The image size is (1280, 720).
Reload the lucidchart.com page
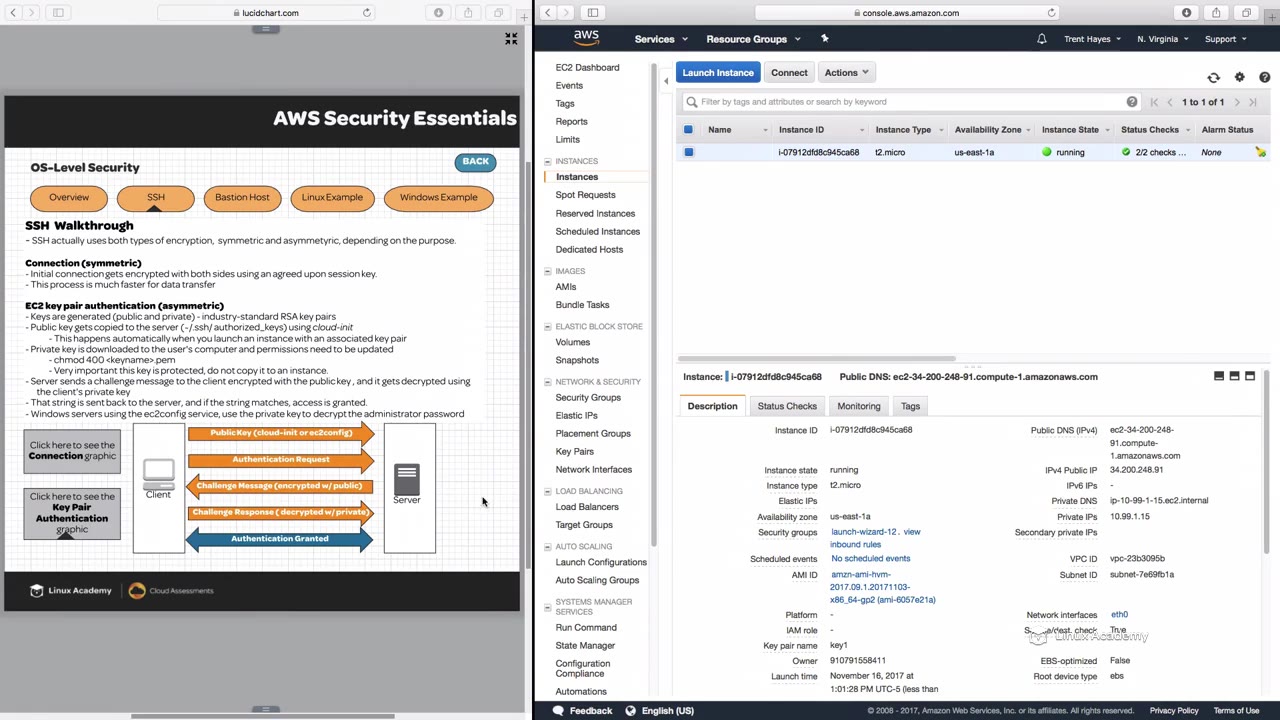coord(367,13)
